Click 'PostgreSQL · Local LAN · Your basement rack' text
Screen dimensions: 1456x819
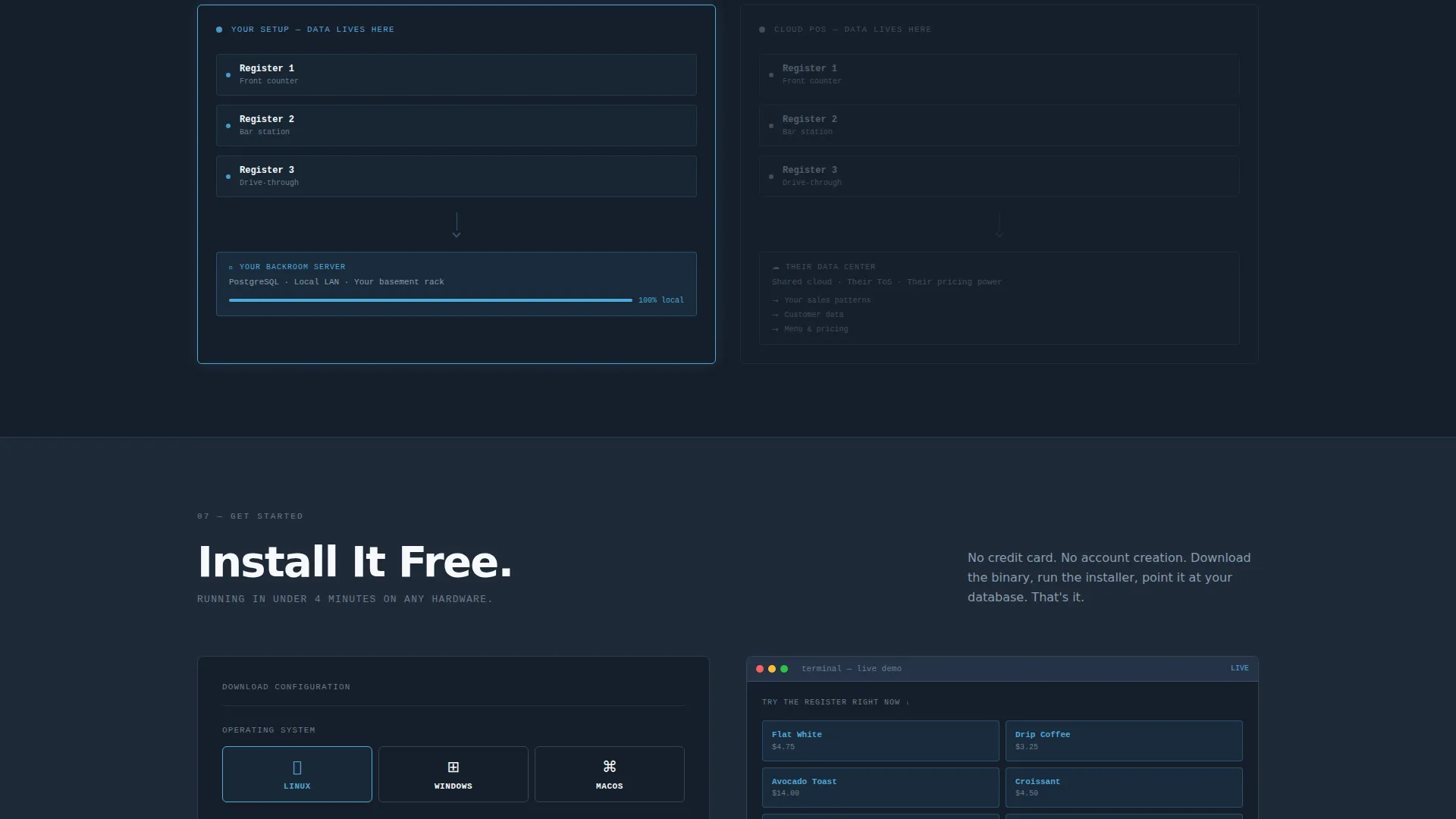337,282
